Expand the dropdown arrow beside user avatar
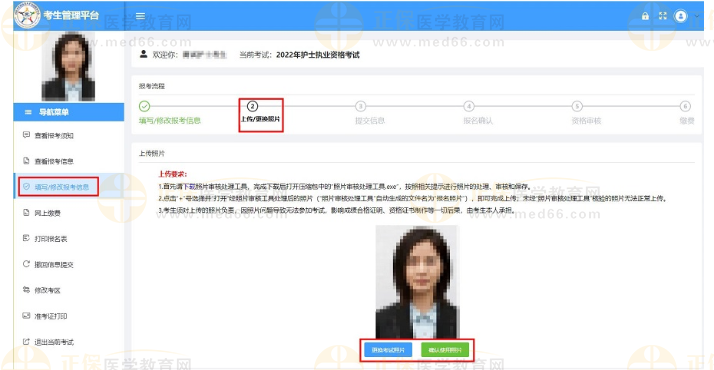The image size is (714, 370). click(x=697, y=16)
